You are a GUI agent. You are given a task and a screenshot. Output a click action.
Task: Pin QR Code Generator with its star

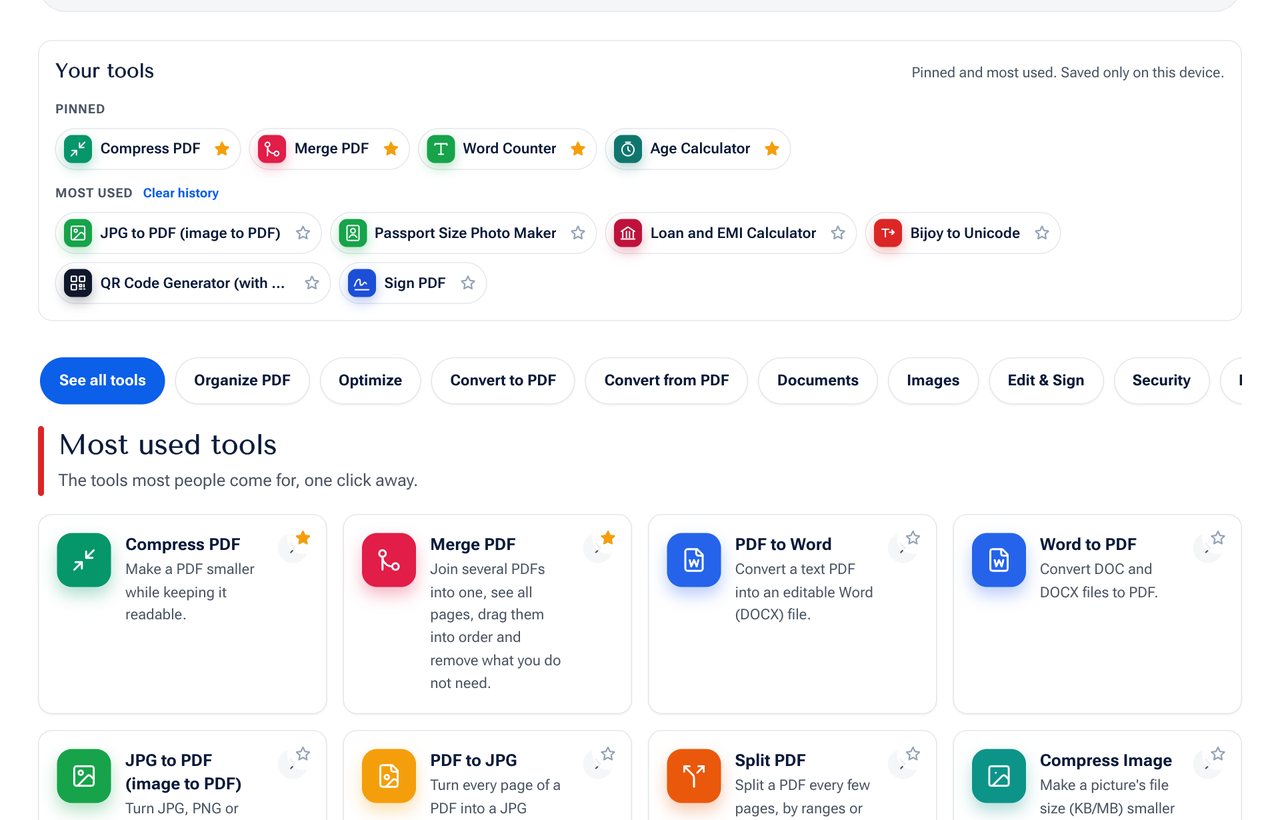312,283
